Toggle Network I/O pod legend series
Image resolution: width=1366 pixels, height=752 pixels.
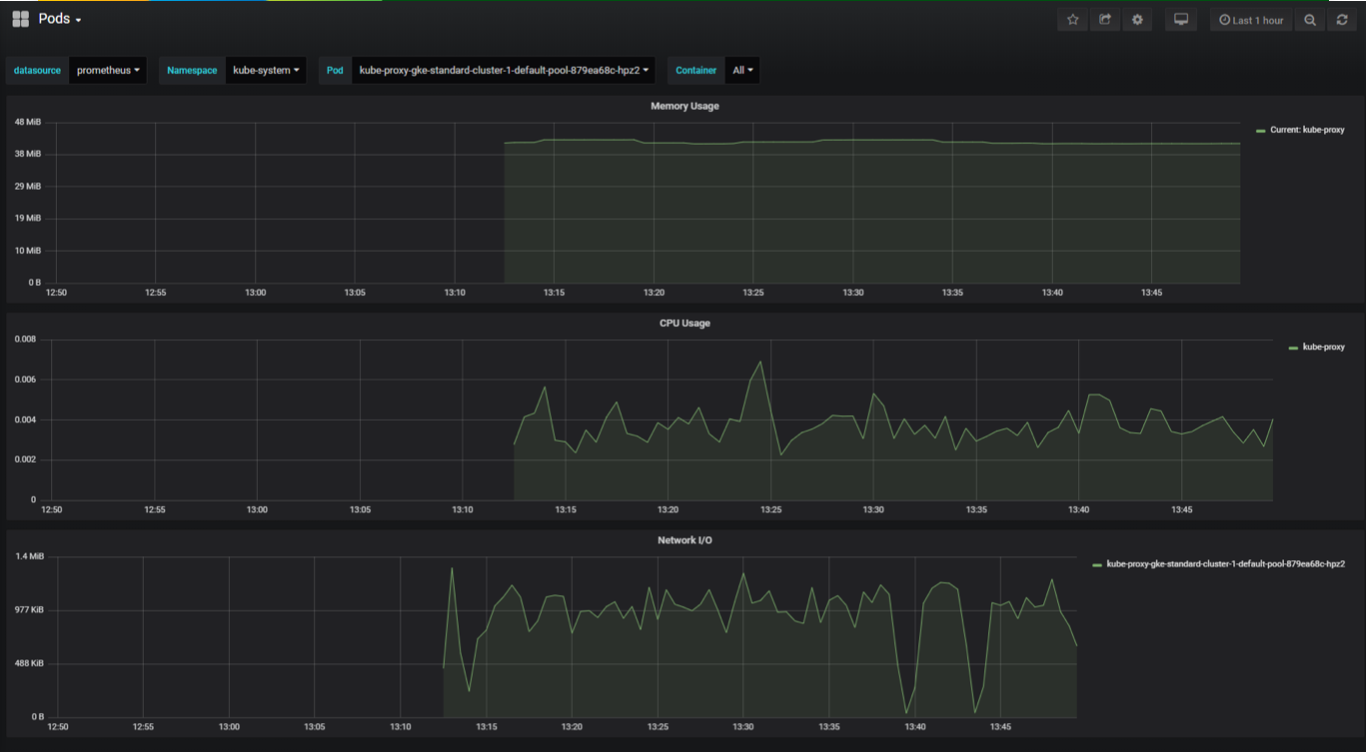pyautogui.click(x=1225, y=564)
